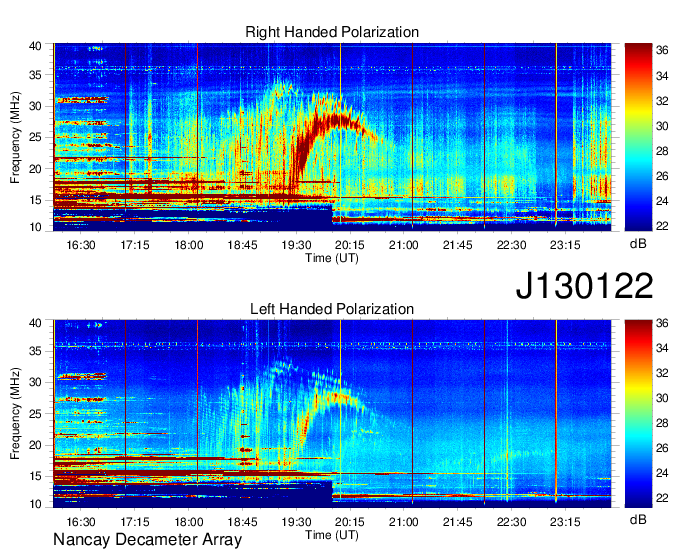Click the '21:45' tick on top time axis
680x552 pixels.
(x=458, y=245)
